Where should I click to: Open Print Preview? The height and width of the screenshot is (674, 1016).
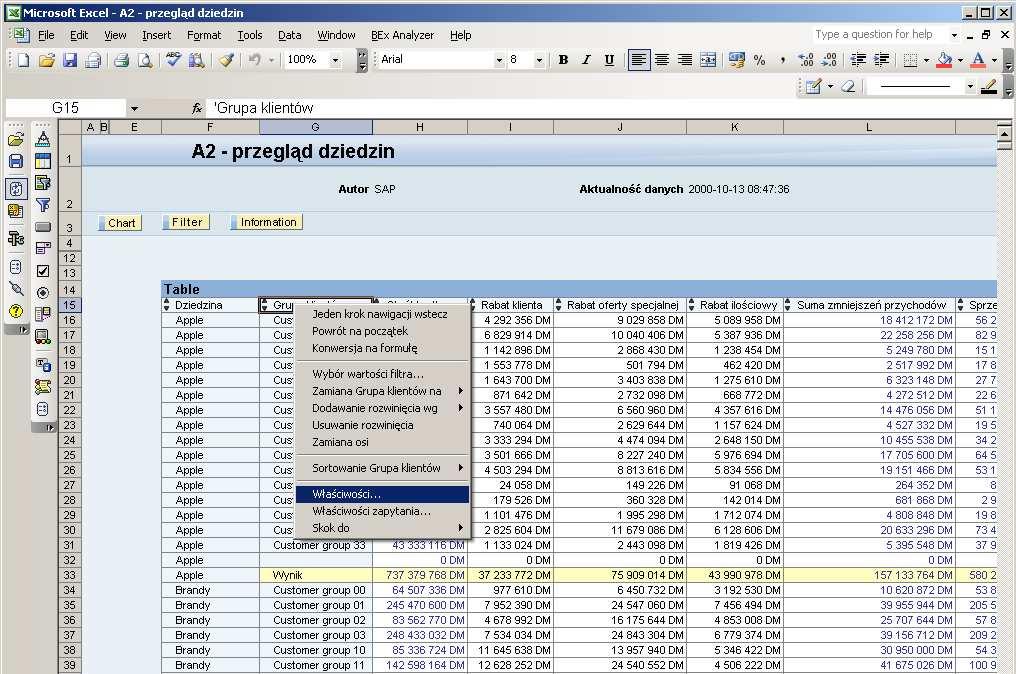point(145,60)
